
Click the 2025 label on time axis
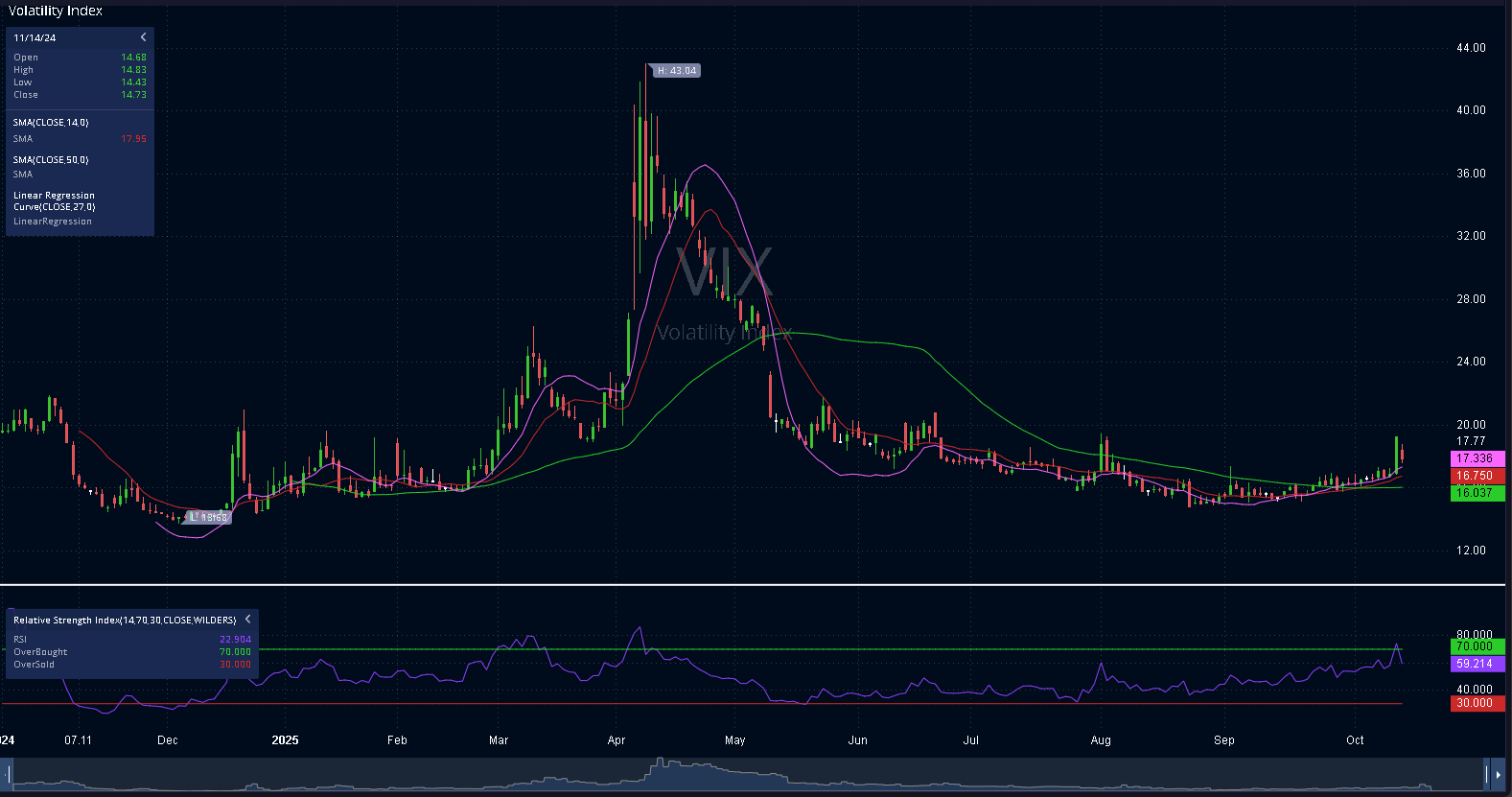[x=285, y=740]
